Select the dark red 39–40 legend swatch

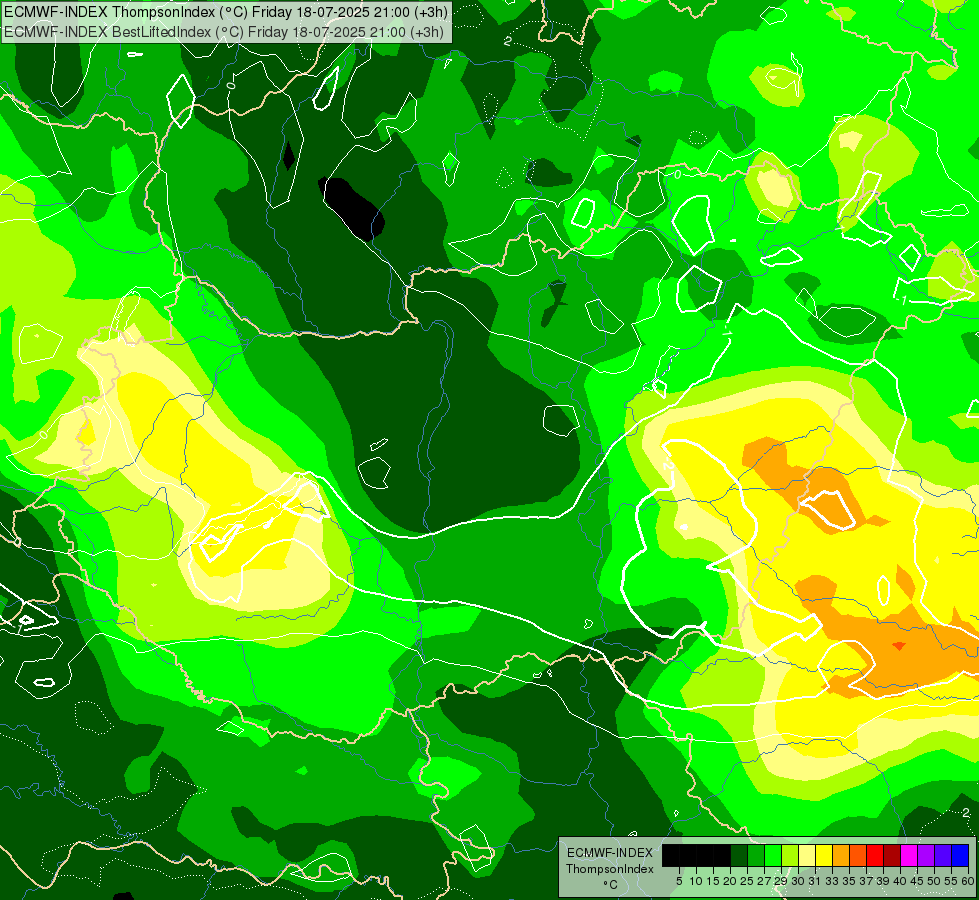892,855
